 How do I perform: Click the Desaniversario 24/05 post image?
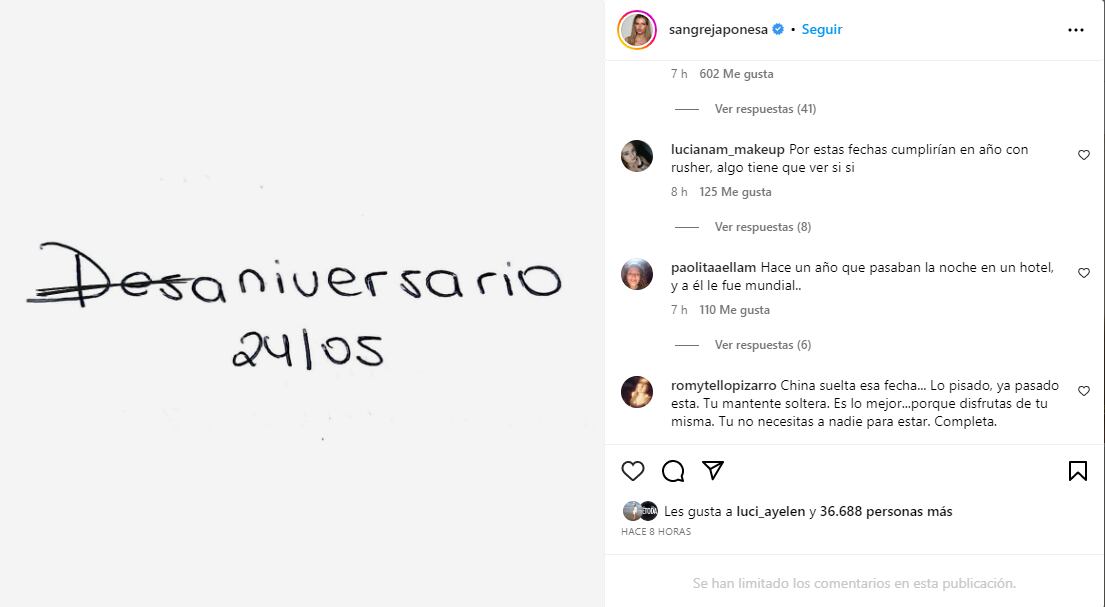302,303
